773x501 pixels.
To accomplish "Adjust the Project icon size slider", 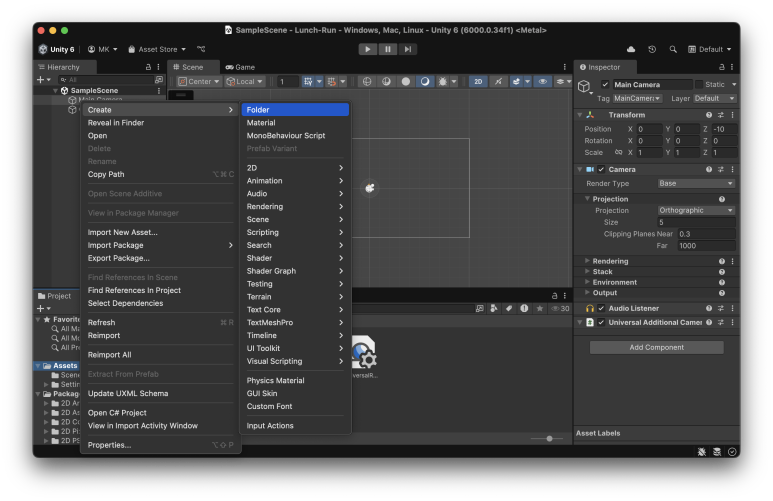I will click(x=549, y=438).
